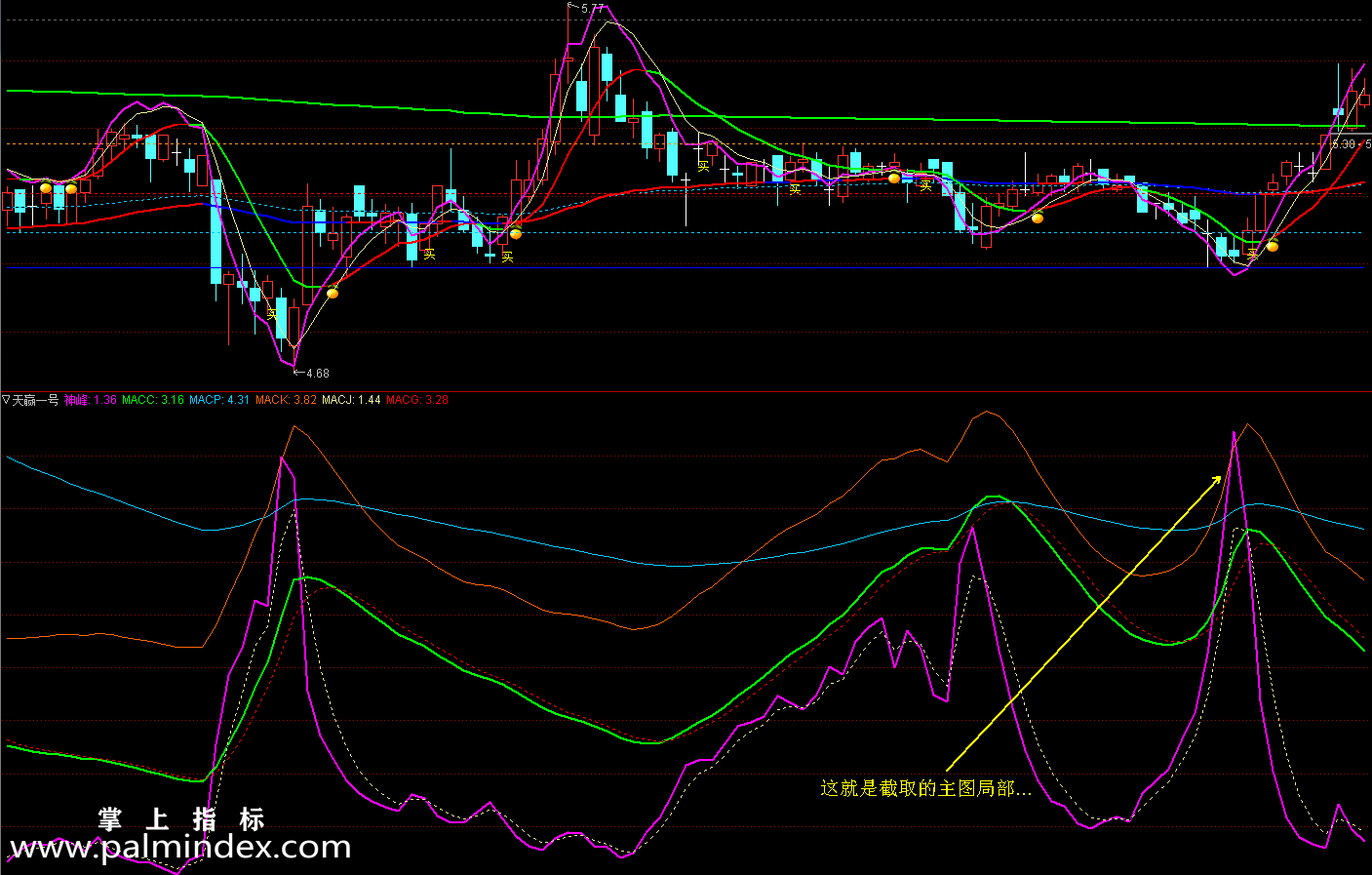Select the red MACG: 3.28 value
This screenshot has width=1372, height=875.
pos(417,400)
